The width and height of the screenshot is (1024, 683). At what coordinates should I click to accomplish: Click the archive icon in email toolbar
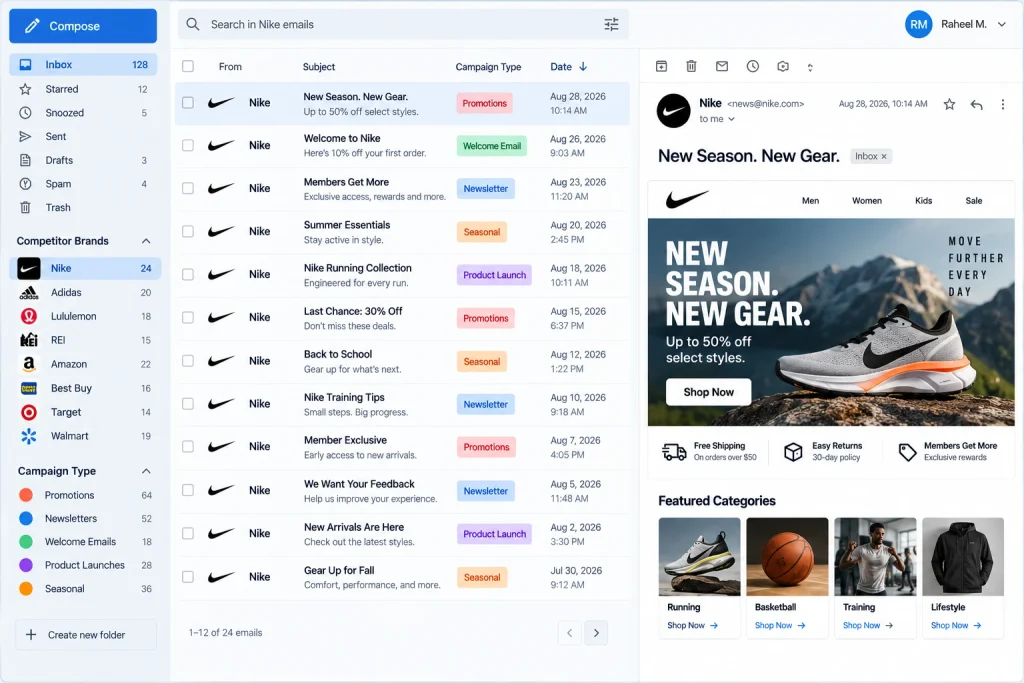(x=661, y=66)
